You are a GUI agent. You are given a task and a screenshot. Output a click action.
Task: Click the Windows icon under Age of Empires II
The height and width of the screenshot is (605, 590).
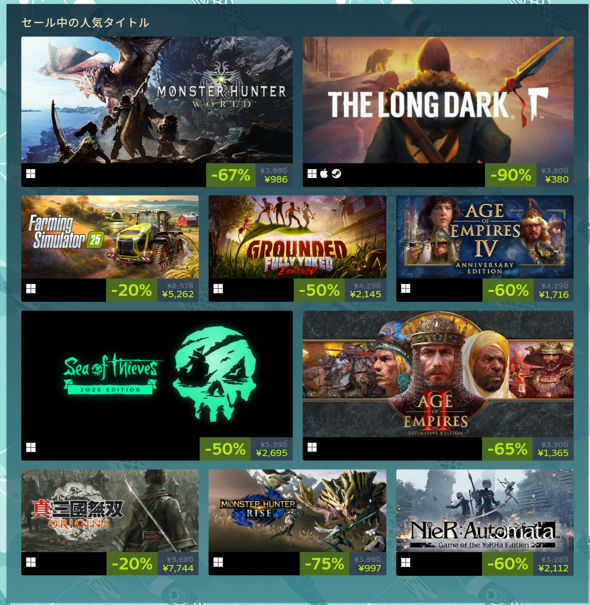pyautogui.click(x=312, y=448)
